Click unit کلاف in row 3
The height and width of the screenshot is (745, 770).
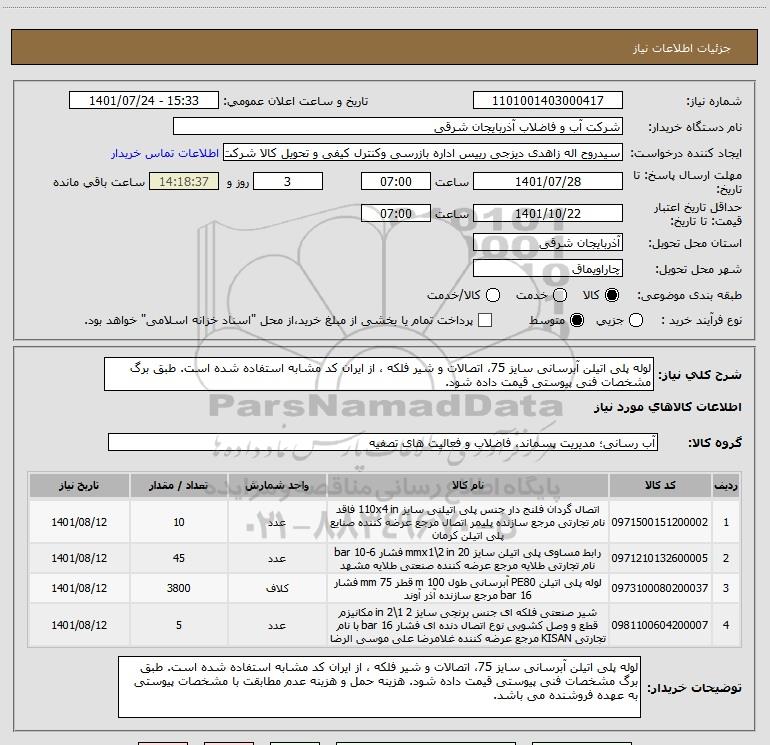point(277,588)
